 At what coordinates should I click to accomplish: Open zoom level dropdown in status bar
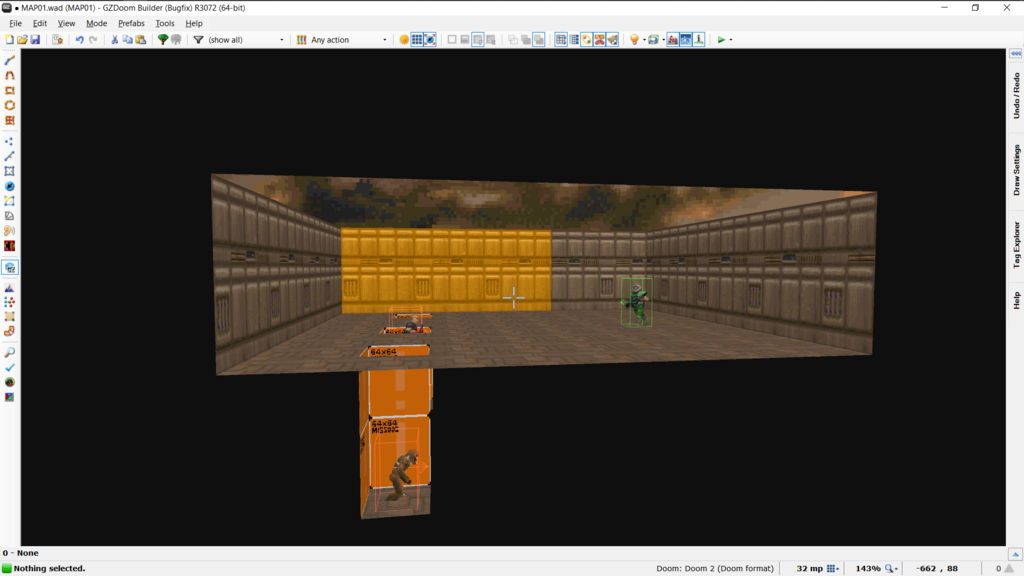pos(891,568)
